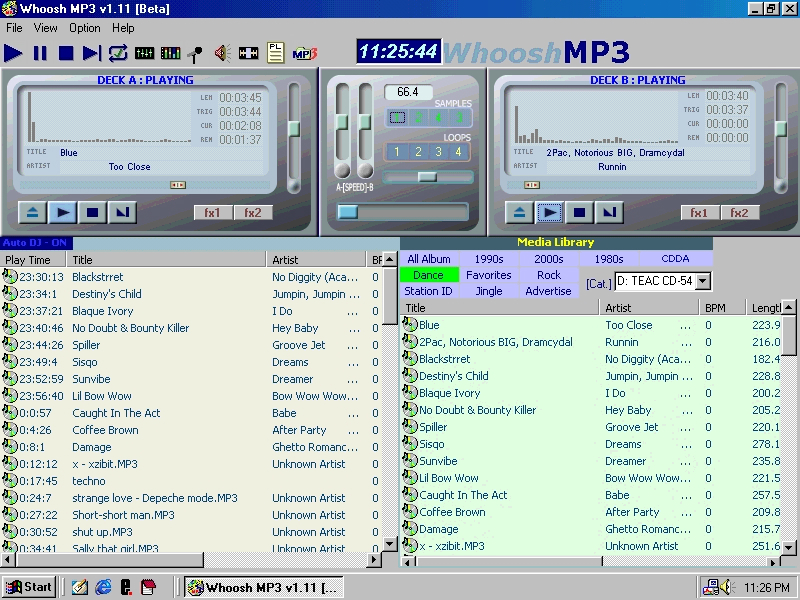Click the Deck B volume slider handle

pos(781,128)
